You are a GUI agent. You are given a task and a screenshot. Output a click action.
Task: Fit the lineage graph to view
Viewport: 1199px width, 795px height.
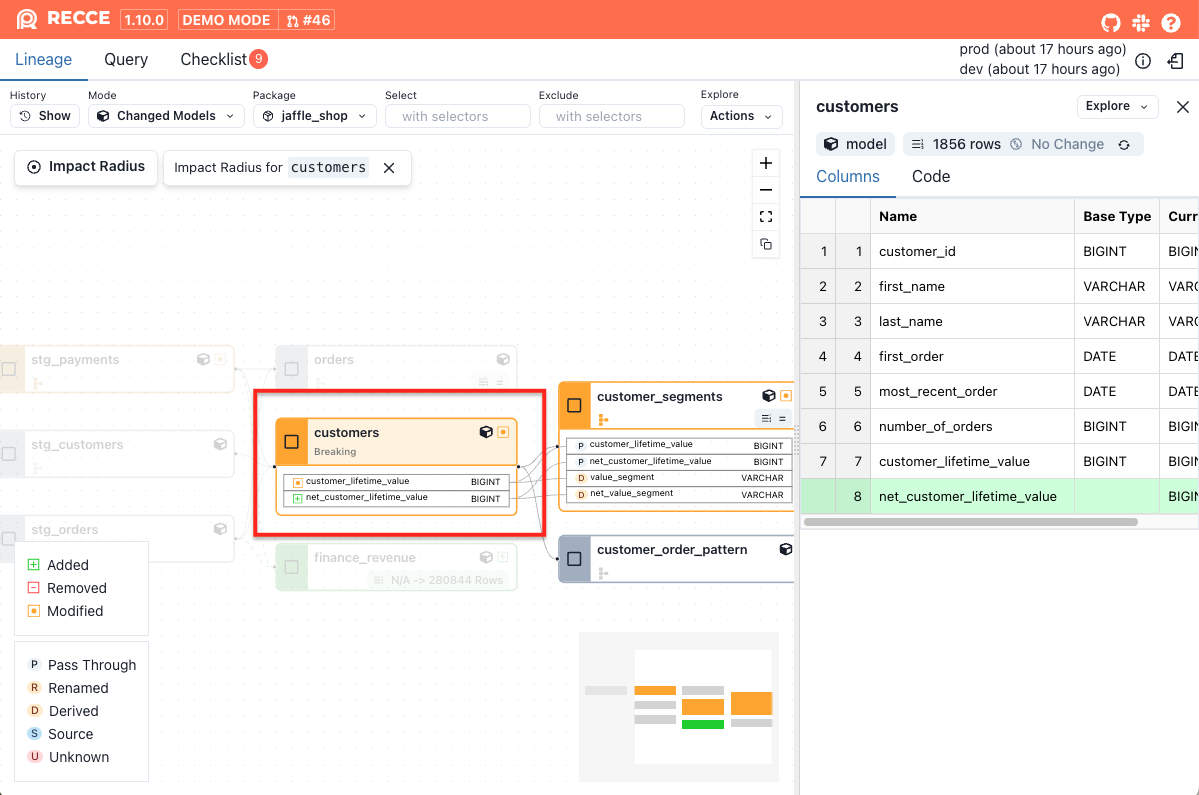pos(766,217)
